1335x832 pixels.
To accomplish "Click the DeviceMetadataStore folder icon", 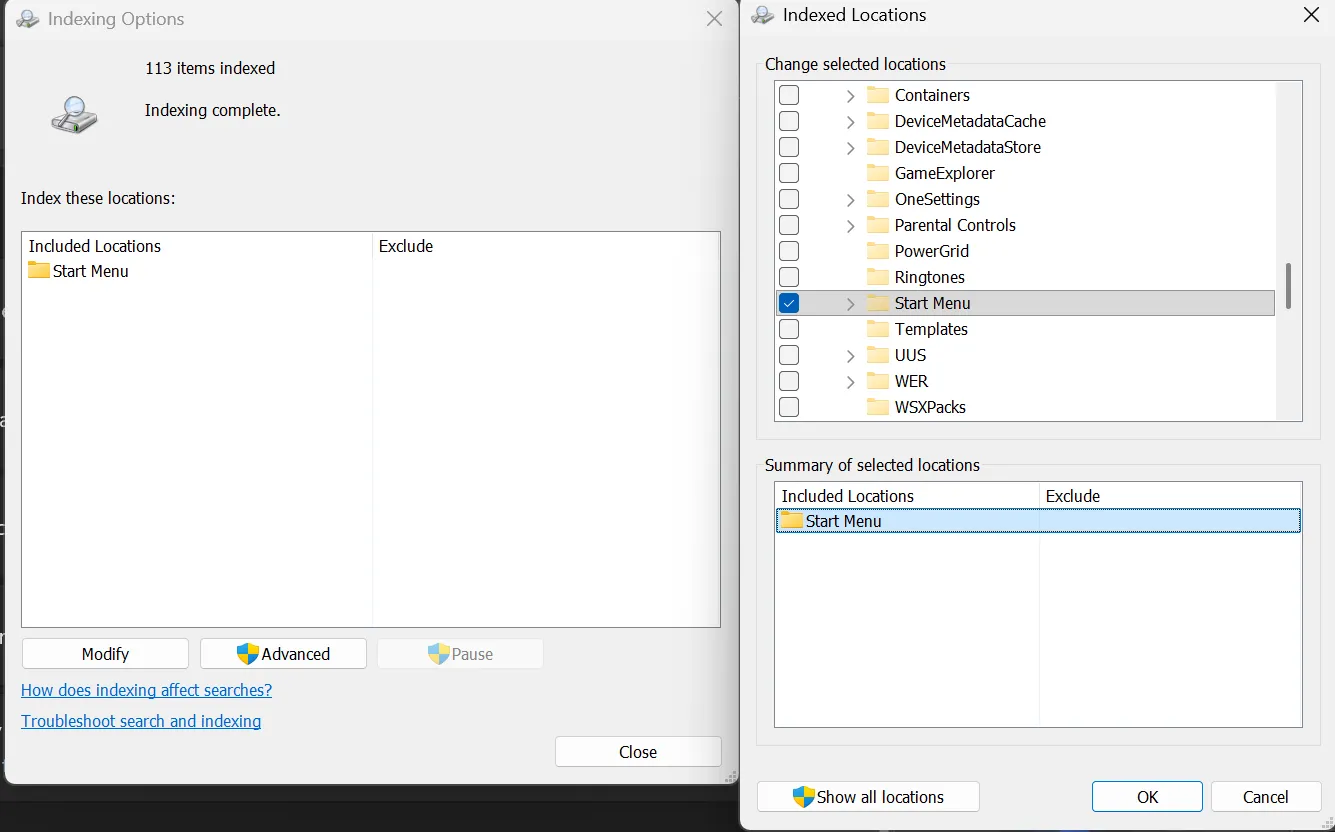I will (x=878, y=147).
